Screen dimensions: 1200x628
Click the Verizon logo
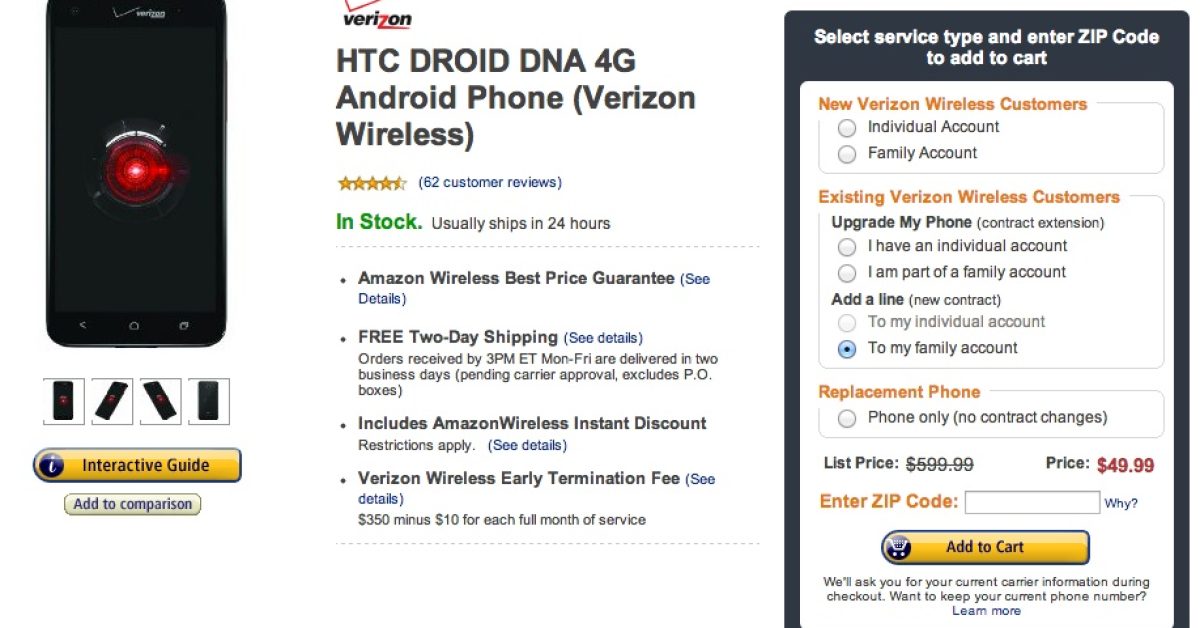[x=377, y=16]
